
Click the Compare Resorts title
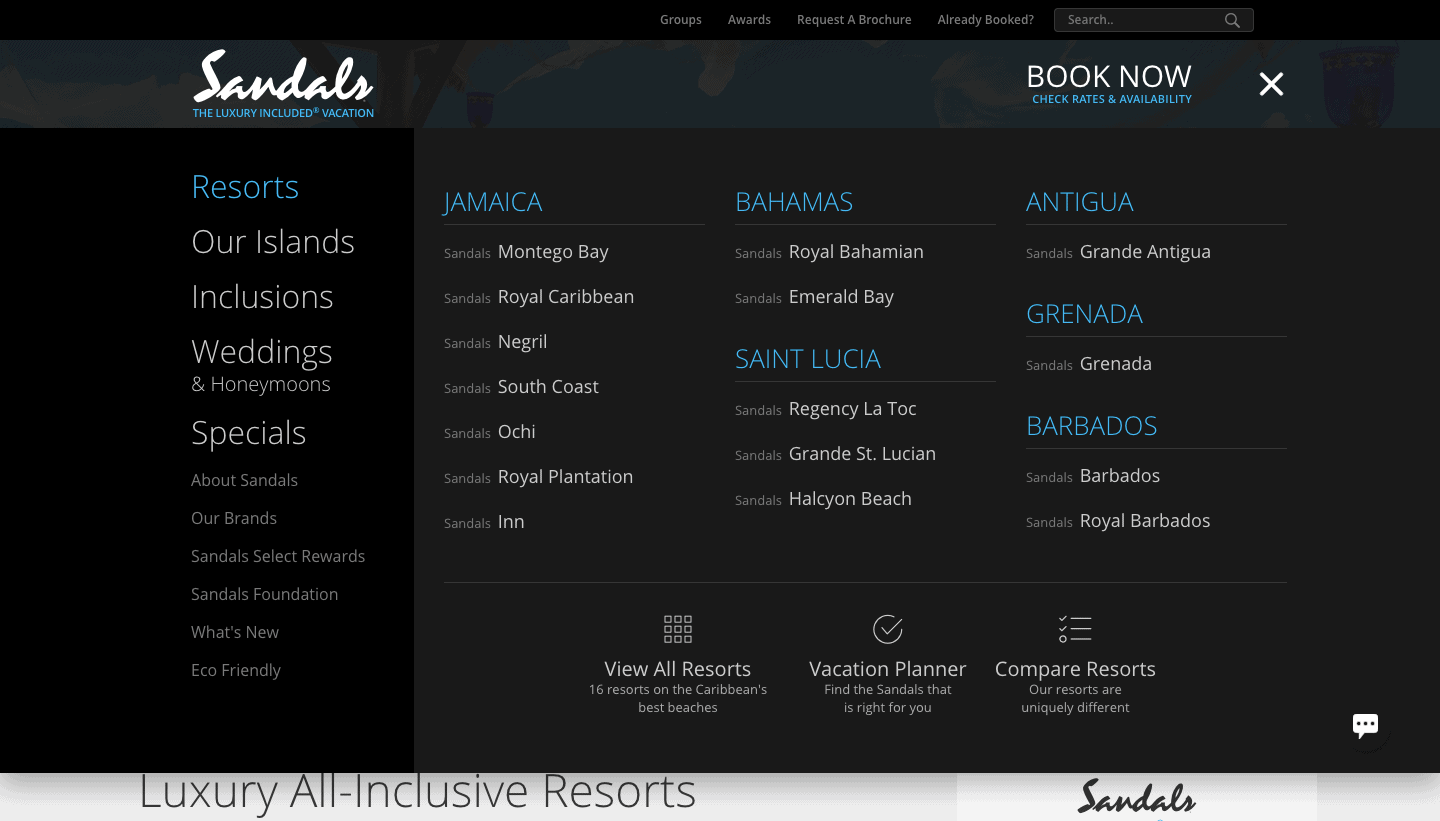pyautogui.click(x=1075, y=669)
